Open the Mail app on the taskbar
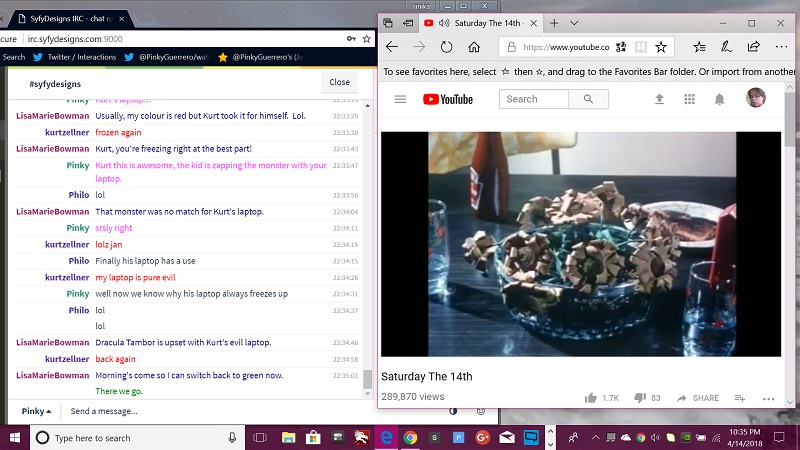The image size is (800, 450). (507, 438)
